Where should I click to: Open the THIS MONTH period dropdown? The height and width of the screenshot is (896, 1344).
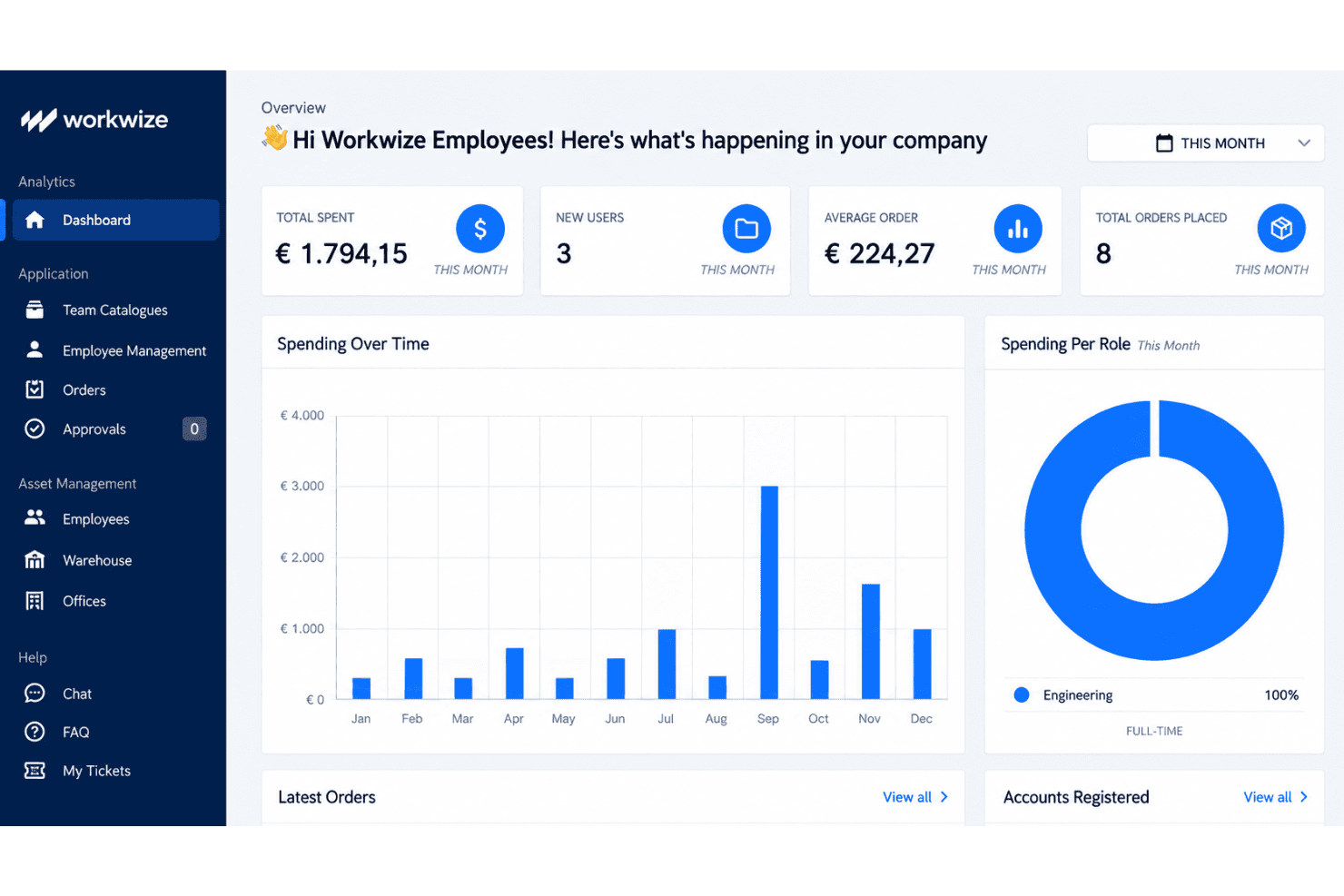(x=1206, y=143)
